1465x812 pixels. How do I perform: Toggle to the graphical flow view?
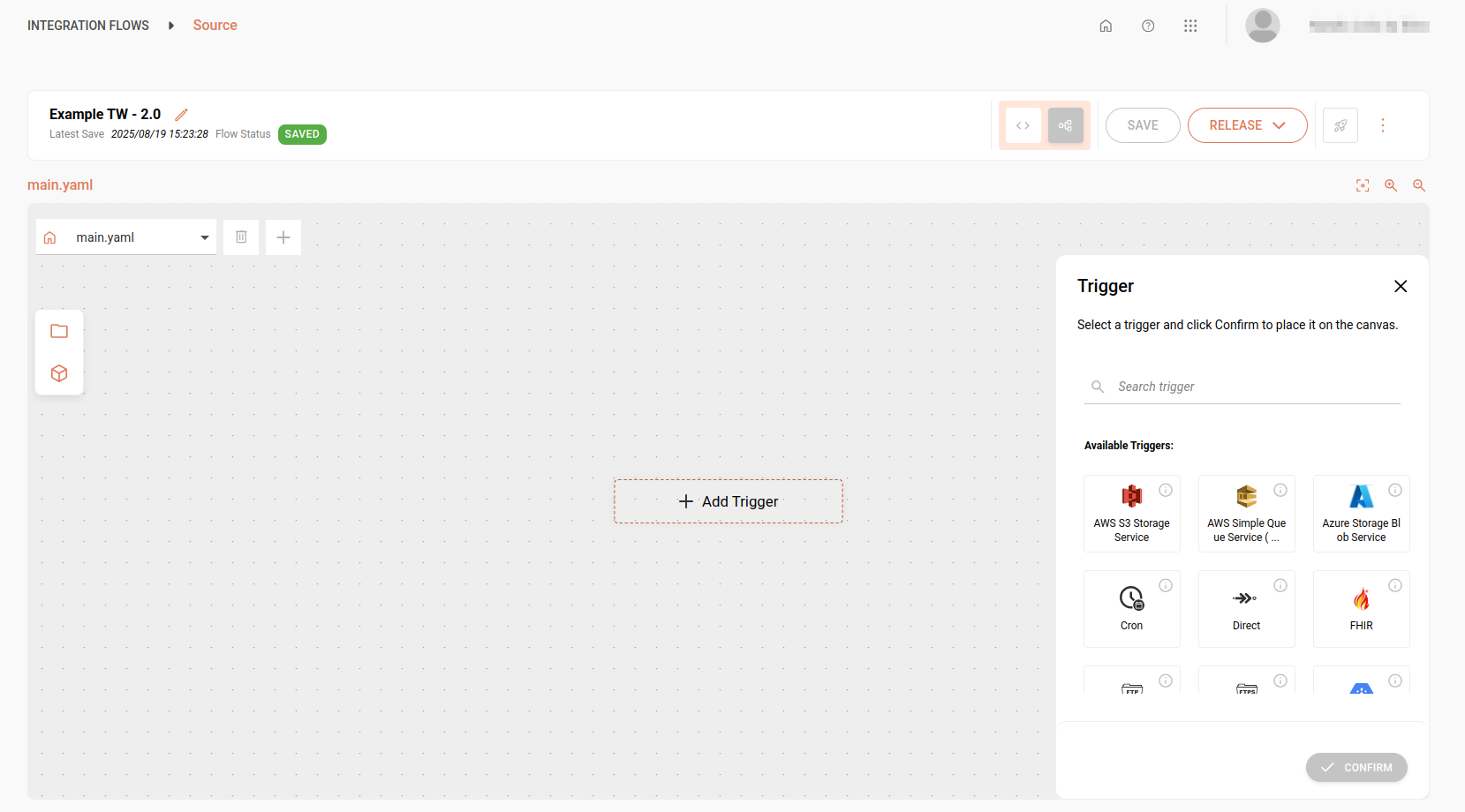(x=1065, y=125)
